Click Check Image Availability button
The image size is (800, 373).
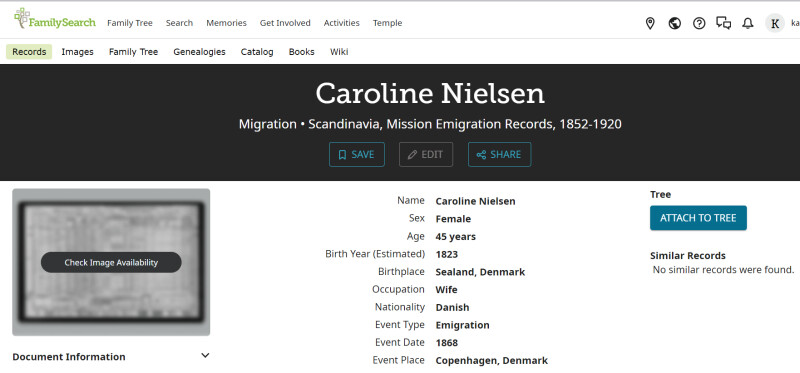(x=111, y=262)
